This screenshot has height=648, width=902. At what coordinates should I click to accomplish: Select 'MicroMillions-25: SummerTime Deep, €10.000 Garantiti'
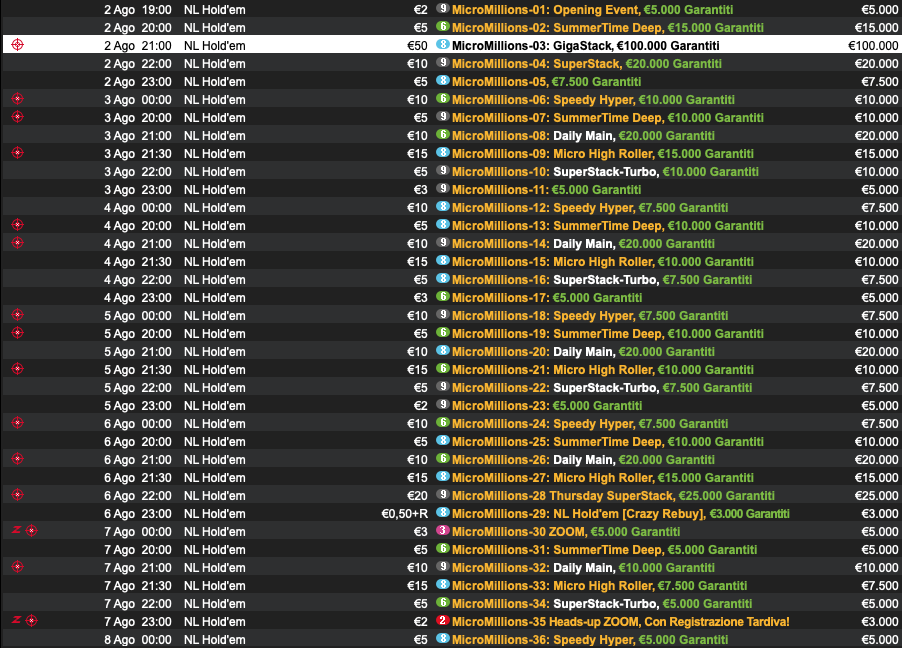pos(608,442)
